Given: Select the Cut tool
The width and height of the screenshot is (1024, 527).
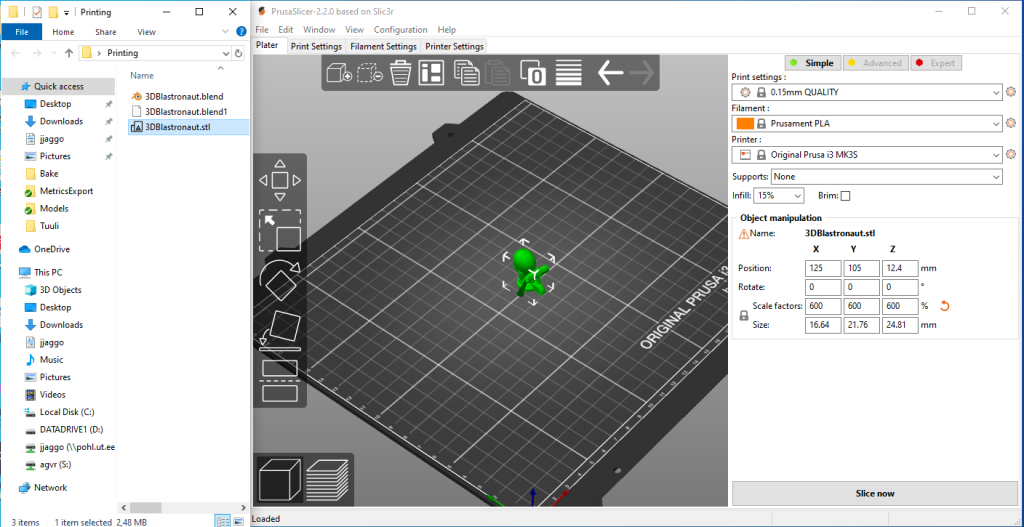Looking at the screenshot, I should tap(280, 380).
